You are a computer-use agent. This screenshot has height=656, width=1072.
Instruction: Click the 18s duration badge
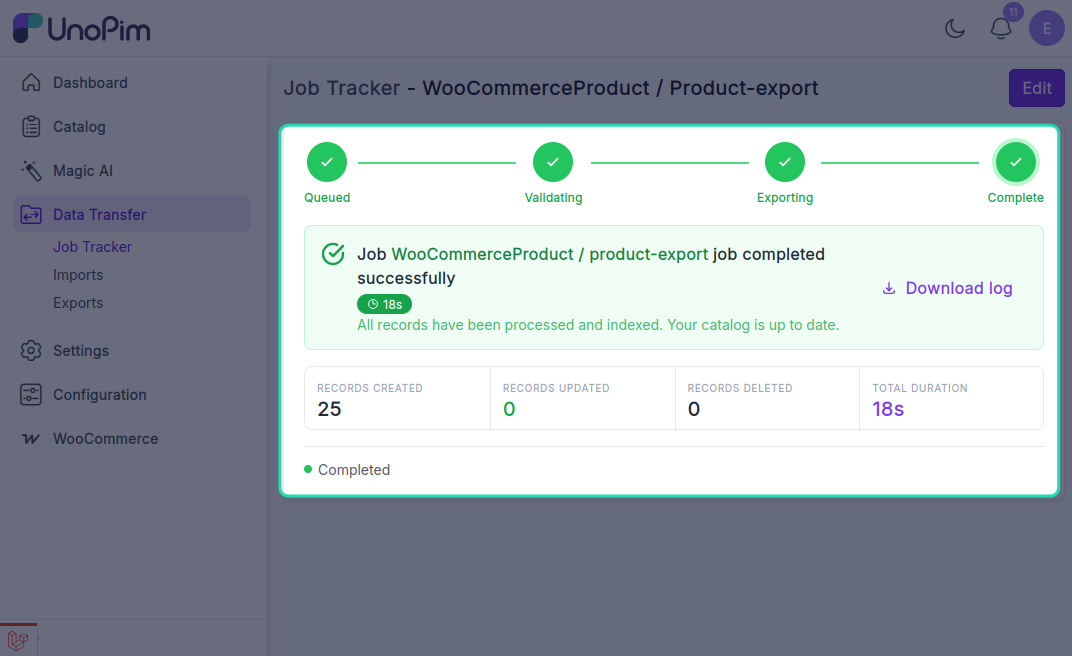[384, 304]
